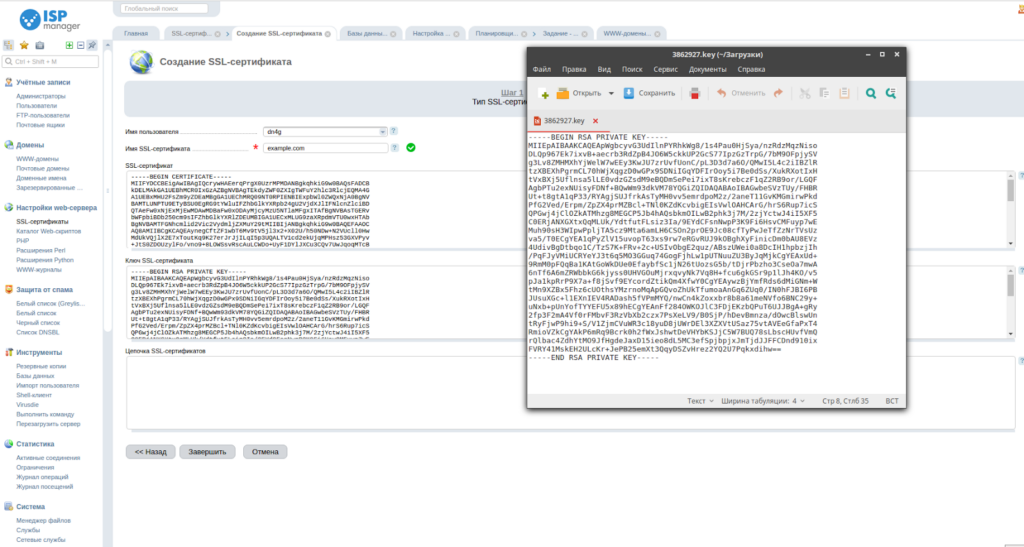The height and width of the screenshot is (547, 1024).
Task: Click the redo arrow in the editor toolbar
Action: pos(778,93)
